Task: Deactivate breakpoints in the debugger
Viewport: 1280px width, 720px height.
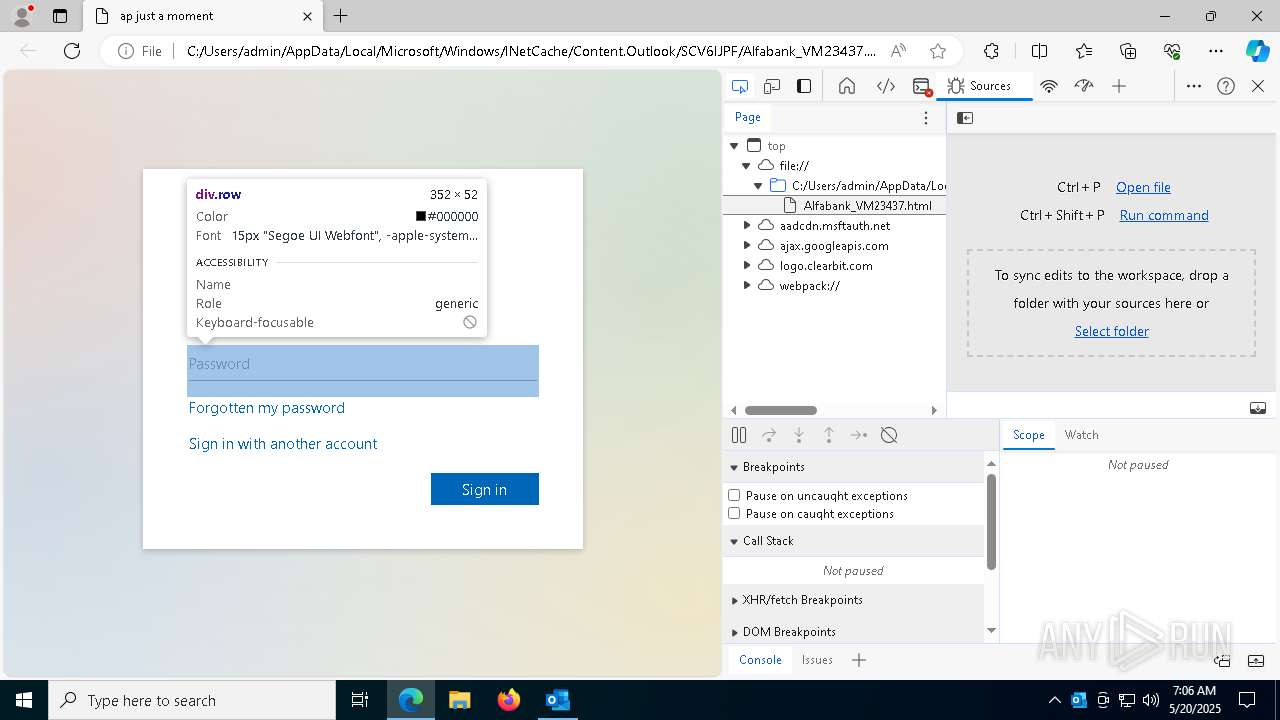Action: (889, 435)
